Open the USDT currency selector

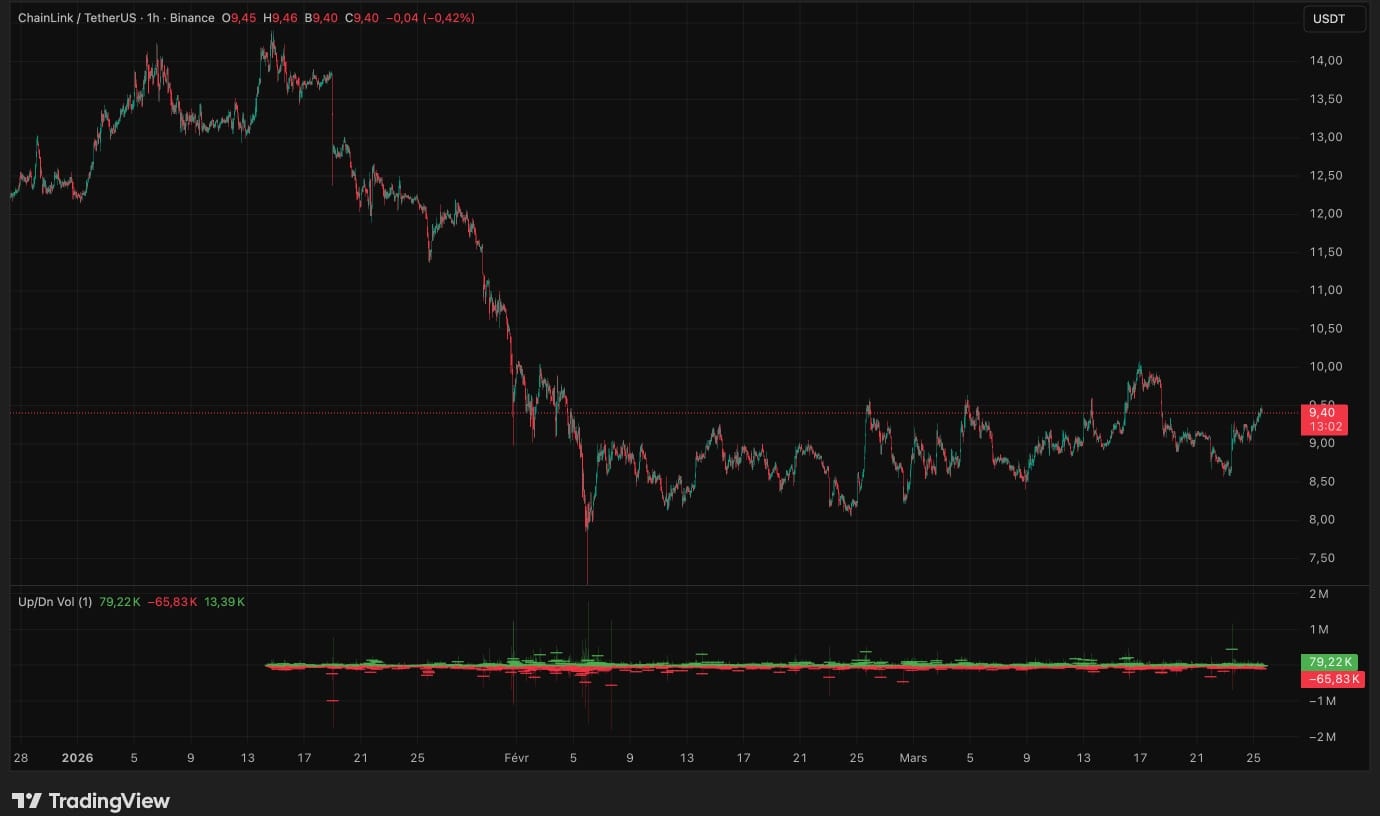(1334, 19)
